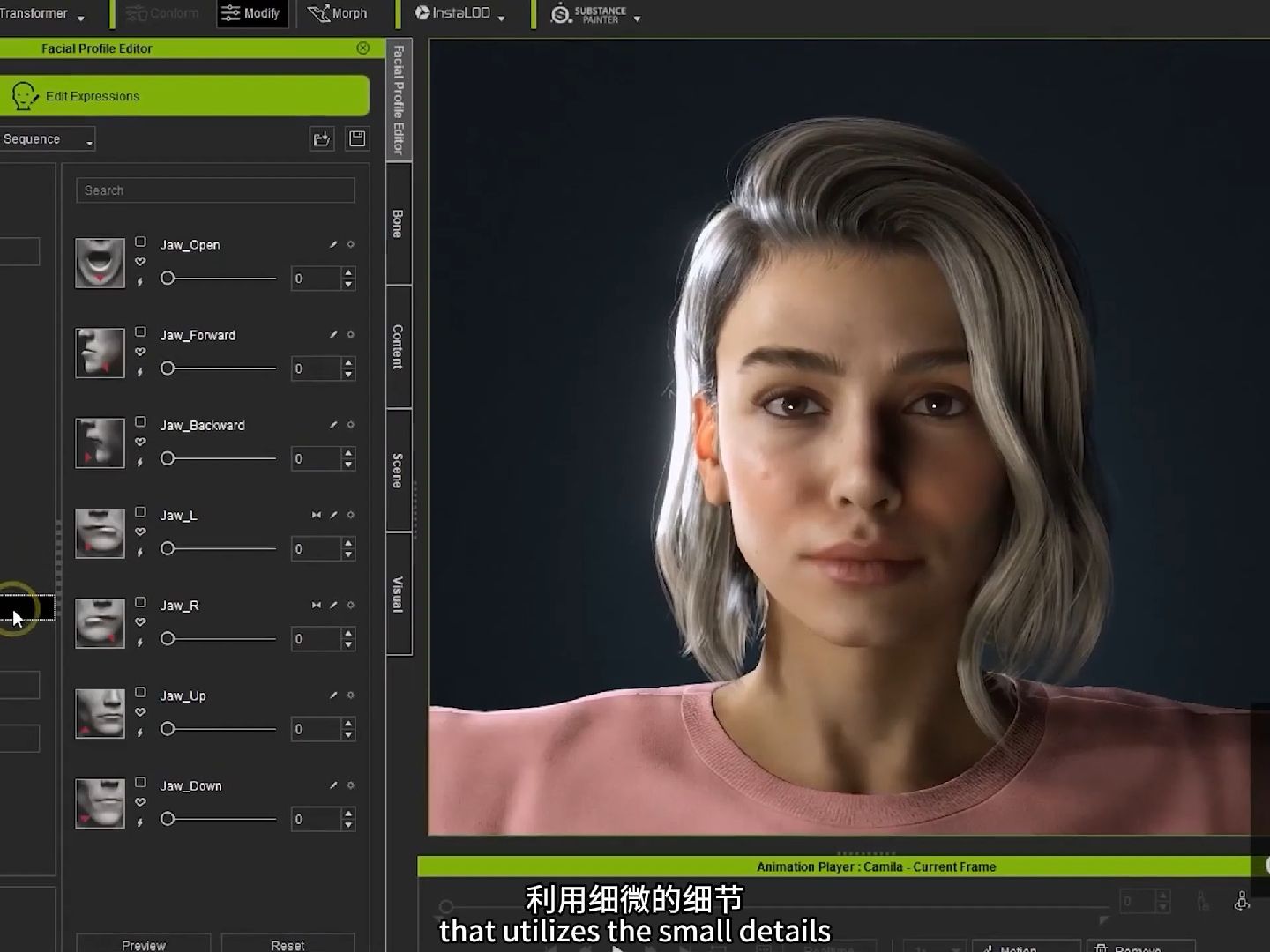Click the save profile disk icon

pos(357,138)
